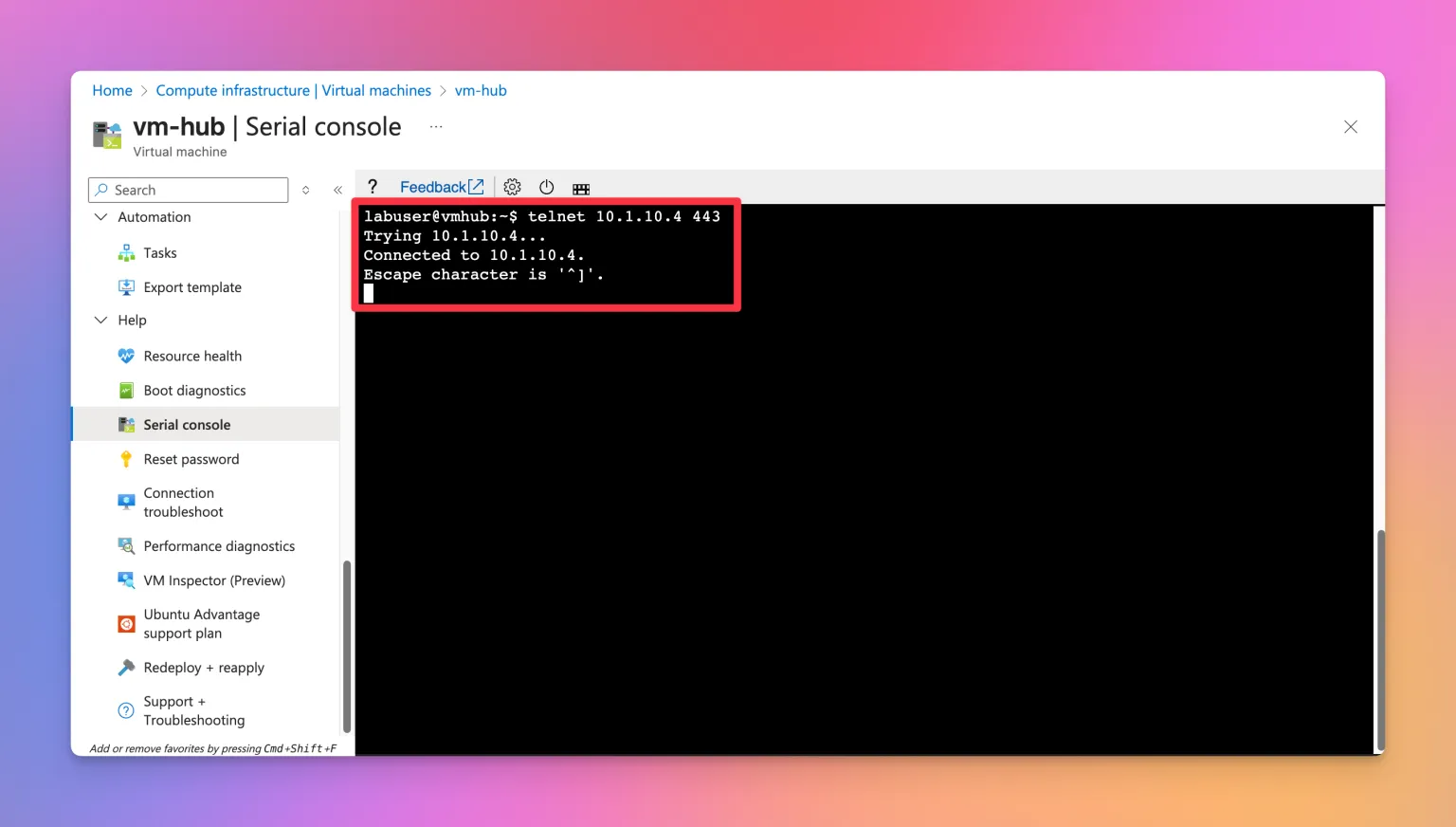Click the Resource health heart icon

click(x=126, y=357)
